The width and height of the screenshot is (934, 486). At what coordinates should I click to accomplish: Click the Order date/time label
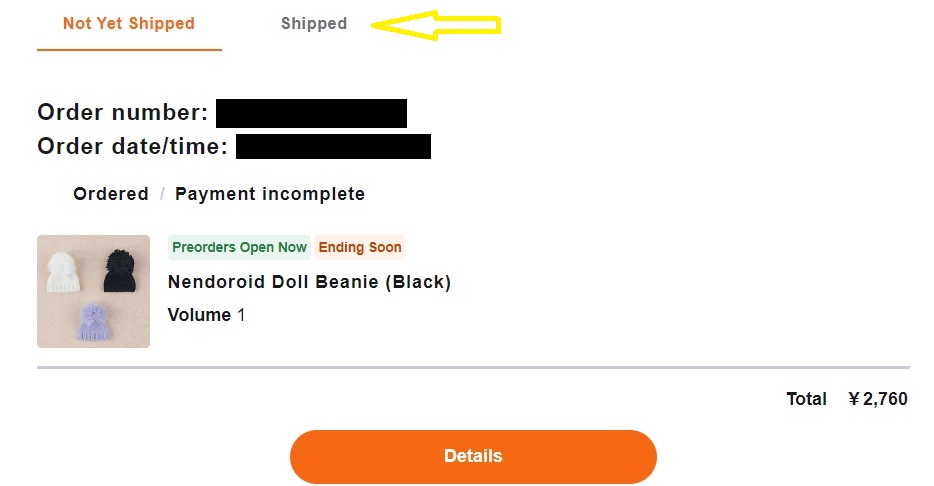tap(132, 147)
